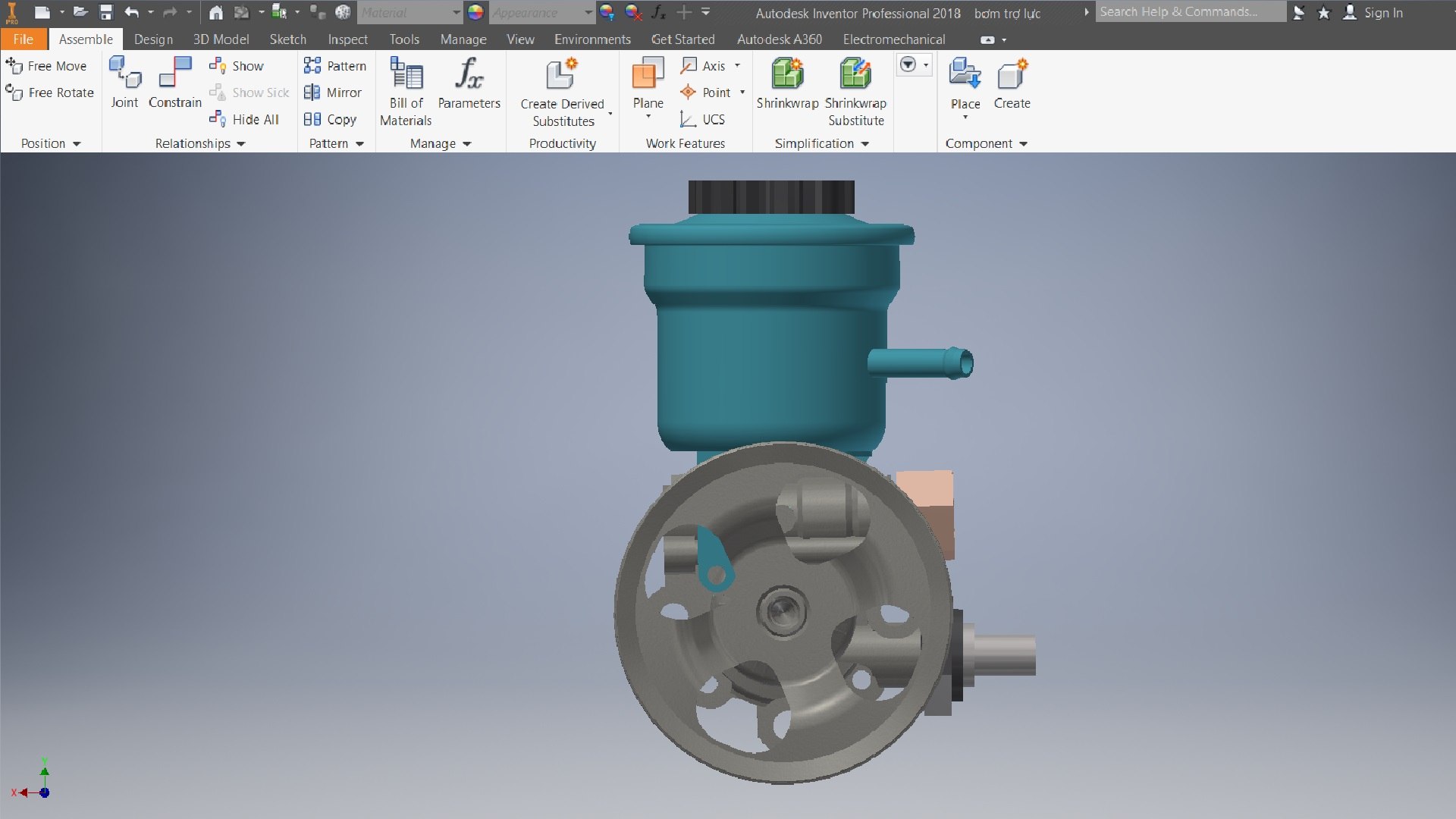
Task: Open the Material dropdown
Action: point(409,12)
